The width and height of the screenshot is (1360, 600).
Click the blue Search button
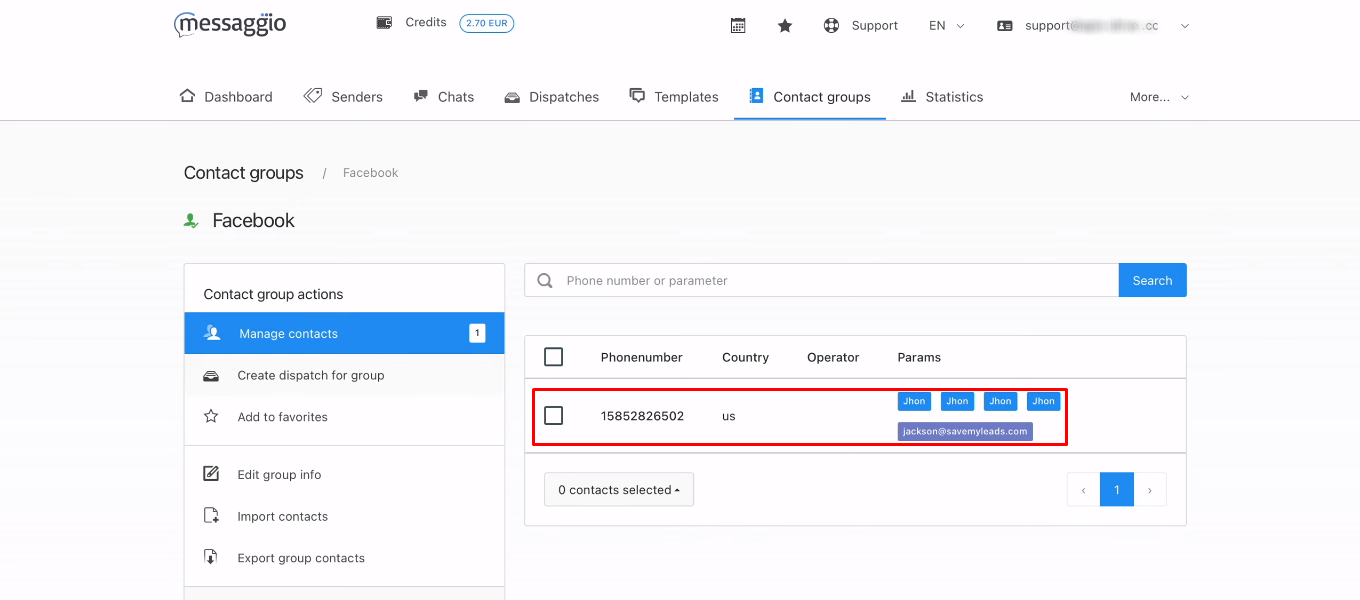tap(1152, 281)
